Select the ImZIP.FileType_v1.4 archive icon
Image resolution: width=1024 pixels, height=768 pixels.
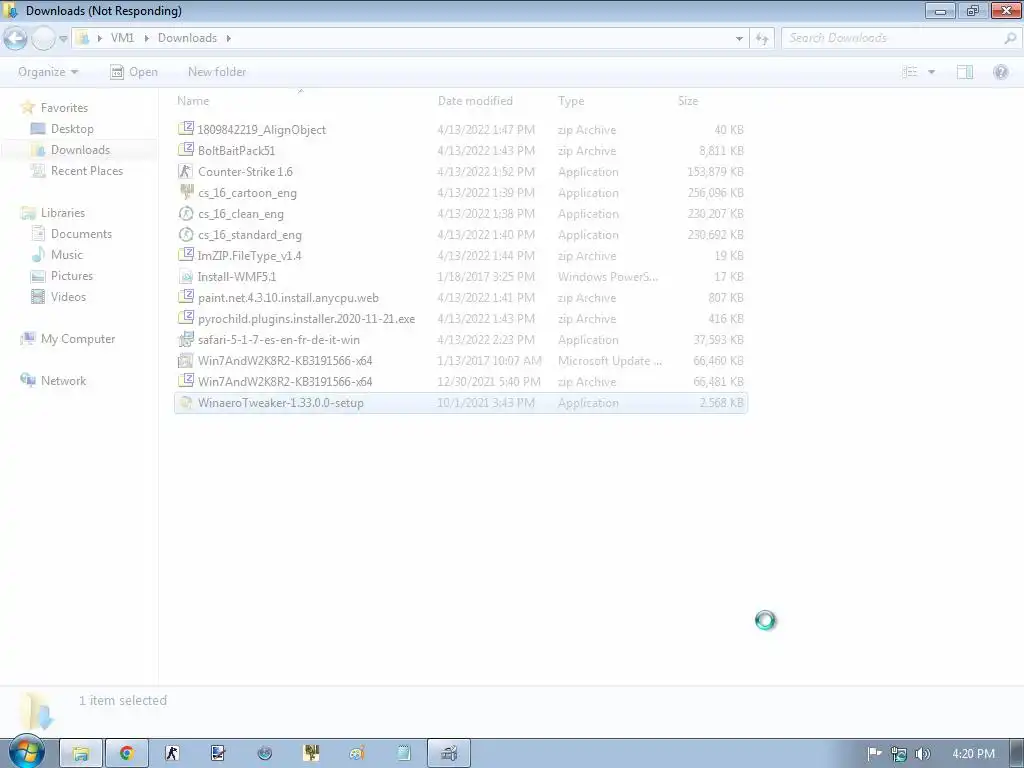(x=186, y=255)
